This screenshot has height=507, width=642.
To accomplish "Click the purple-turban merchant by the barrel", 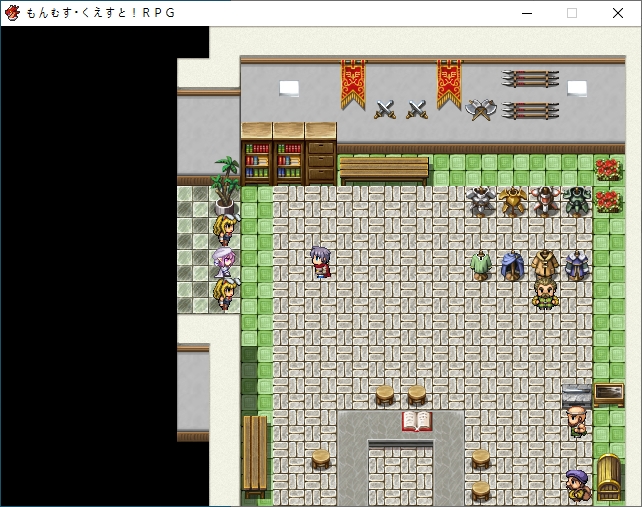I will (x=577, y=485).
